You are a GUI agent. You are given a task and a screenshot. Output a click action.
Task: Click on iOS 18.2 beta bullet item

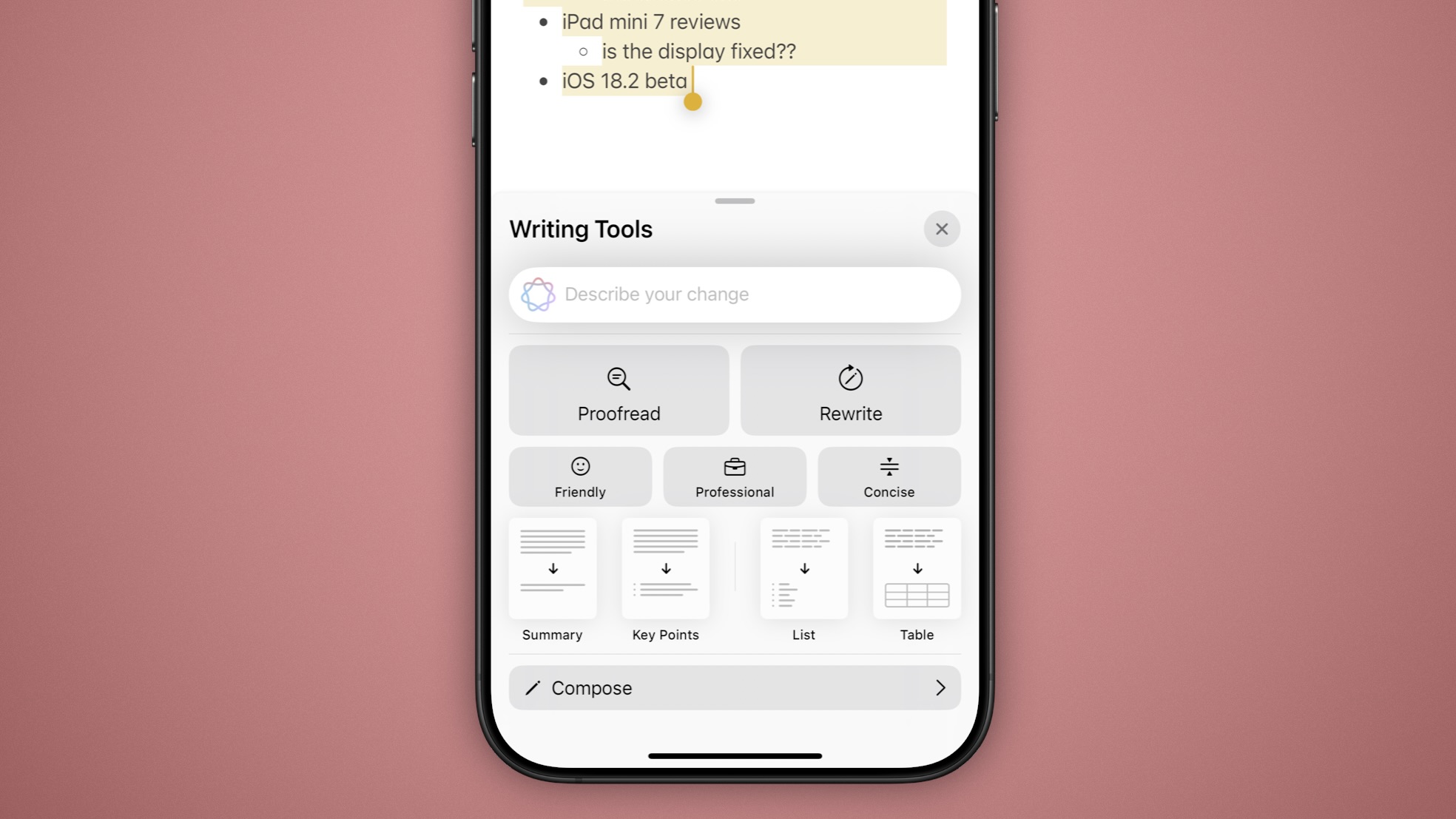coord(624,80)
